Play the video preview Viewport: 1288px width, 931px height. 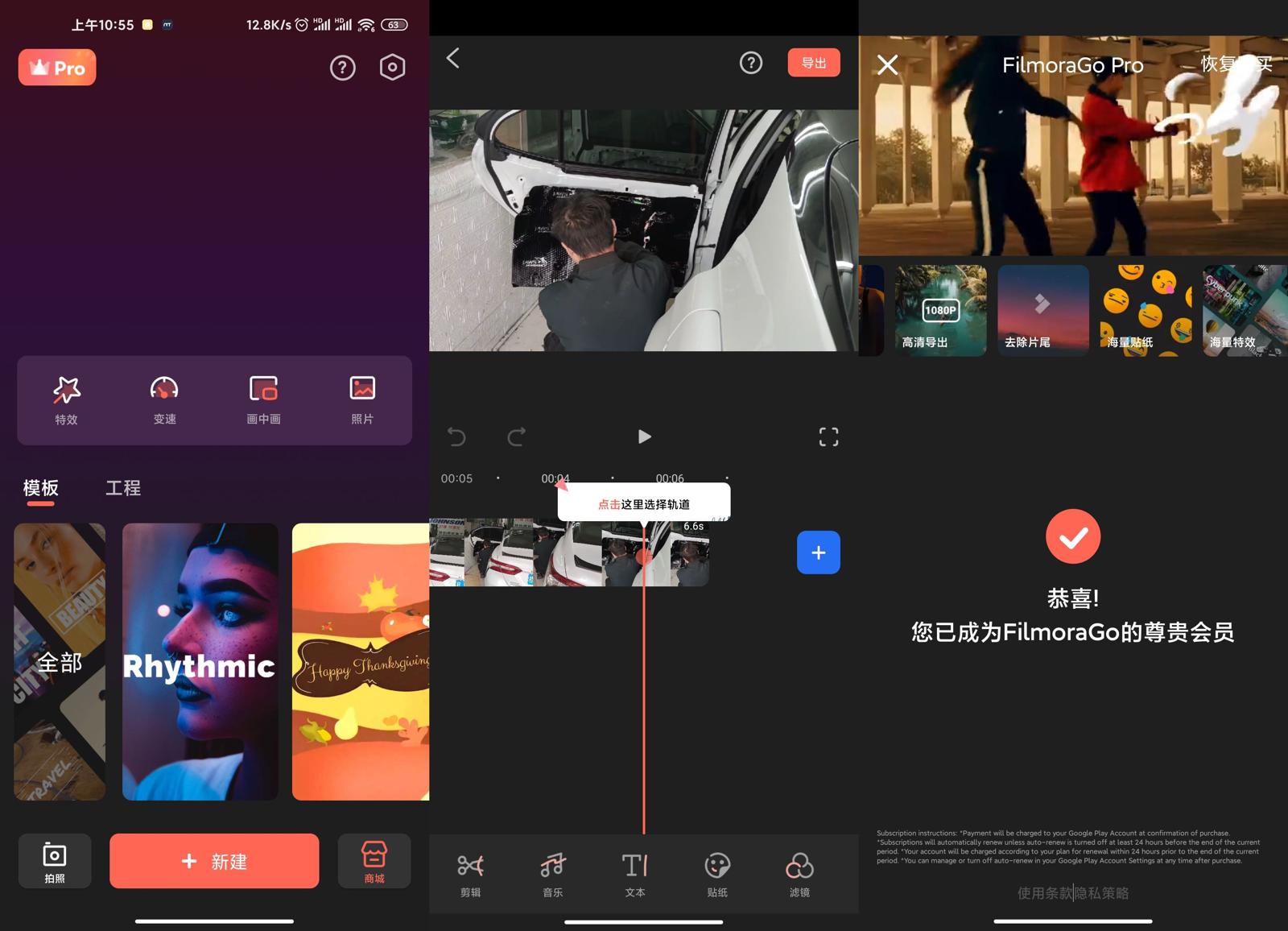click(x=644, y=437)
